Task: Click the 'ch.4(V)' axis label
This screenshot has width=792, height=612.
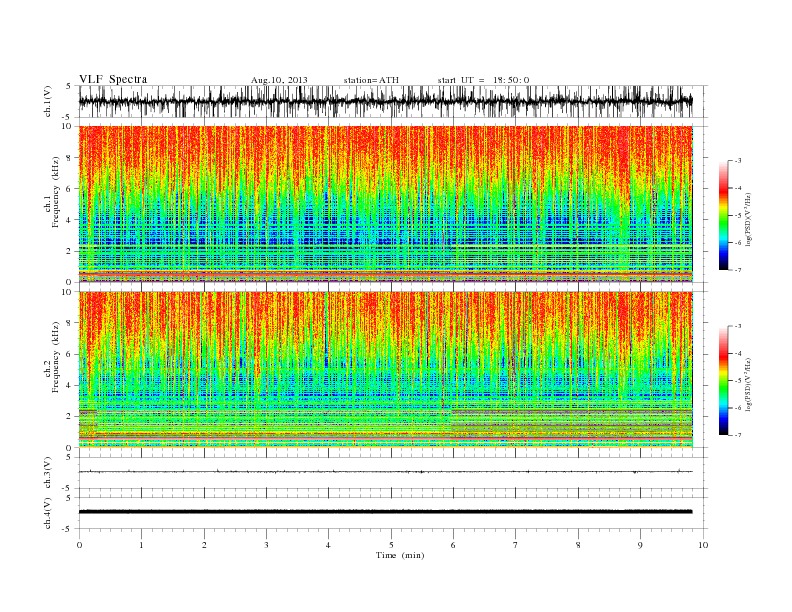Action: point(48,513)
